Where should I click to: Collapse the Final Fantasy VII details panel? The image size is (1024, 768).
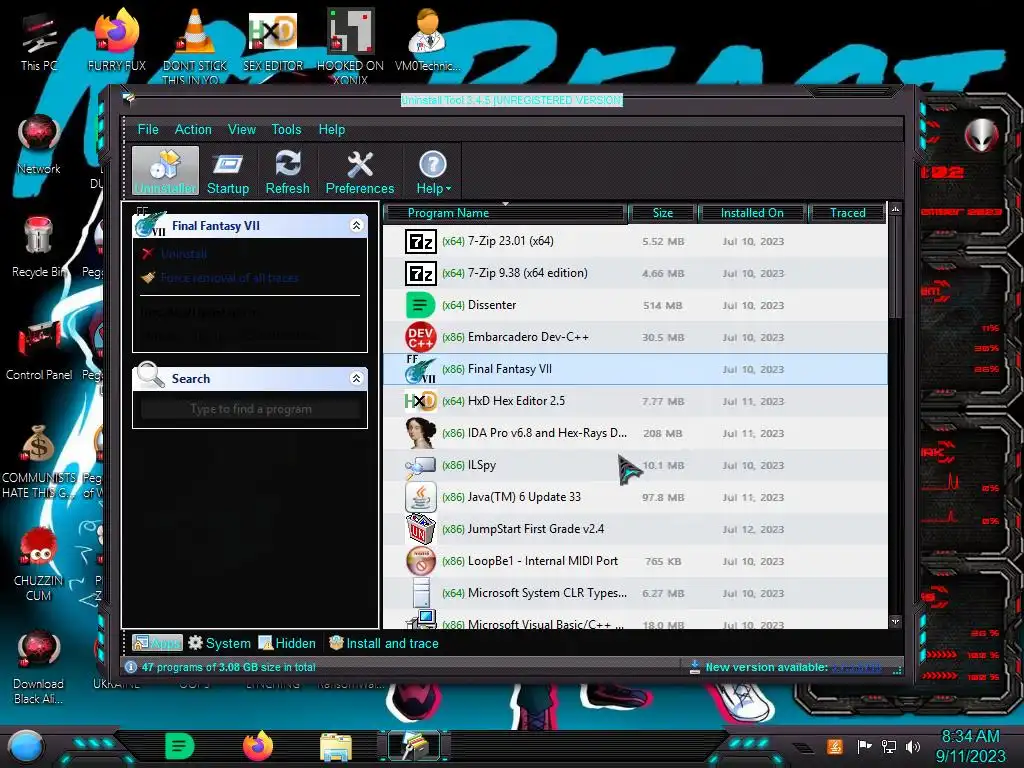pyautogui.click(x=357, y=225)
